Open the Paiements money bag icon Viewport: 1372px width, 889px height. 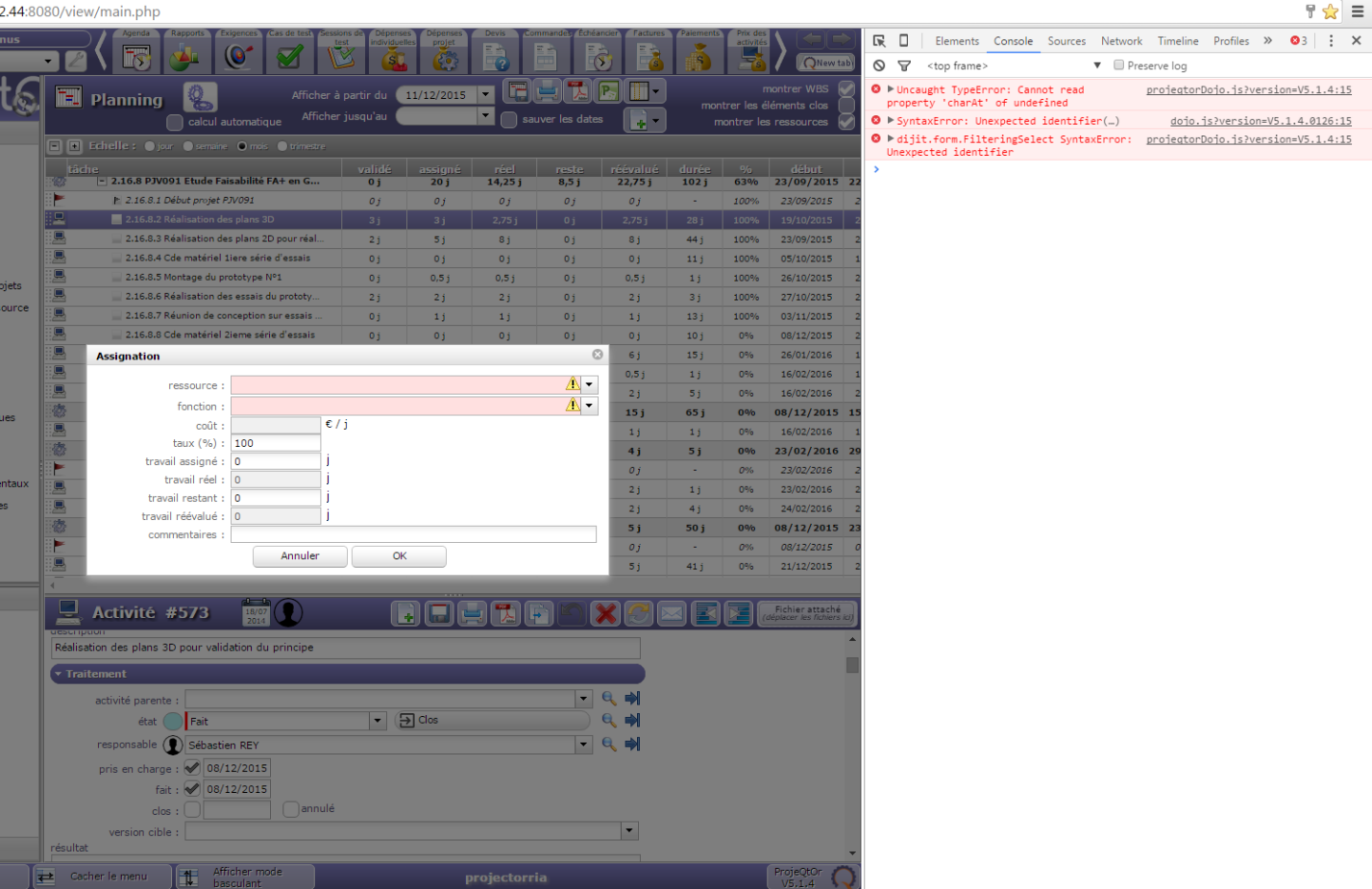click(x=700, y=52)
